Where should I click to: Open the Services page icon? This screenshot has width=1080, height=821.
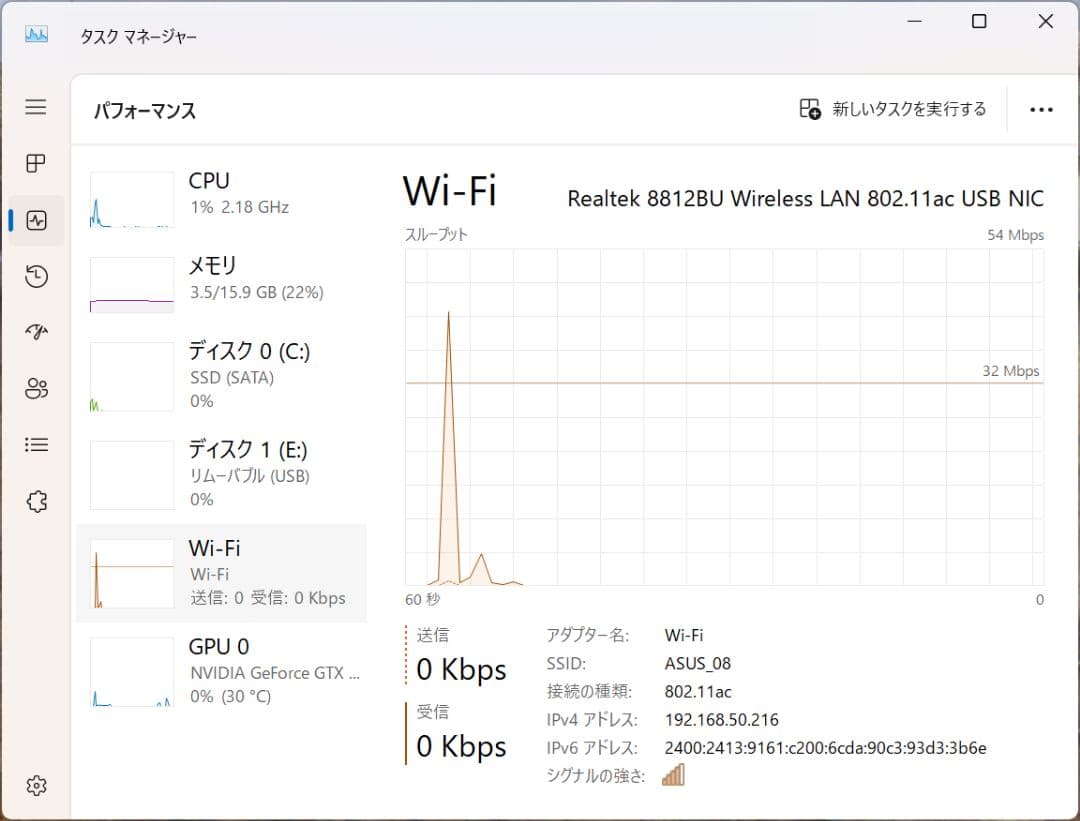click(36, 501)
